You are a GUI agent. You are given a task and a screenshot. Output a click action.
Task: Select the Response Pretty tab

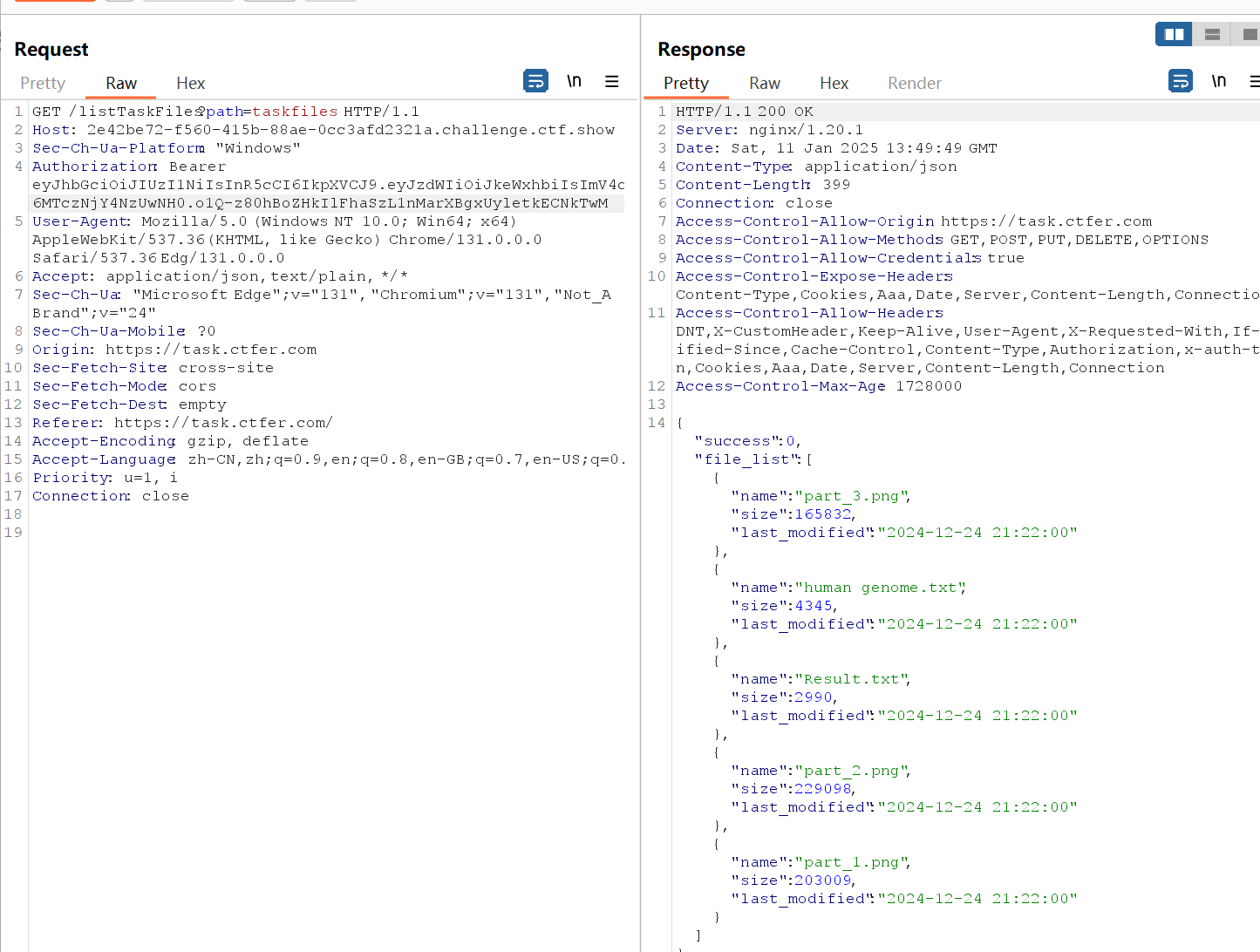click(x=686, y=83)
